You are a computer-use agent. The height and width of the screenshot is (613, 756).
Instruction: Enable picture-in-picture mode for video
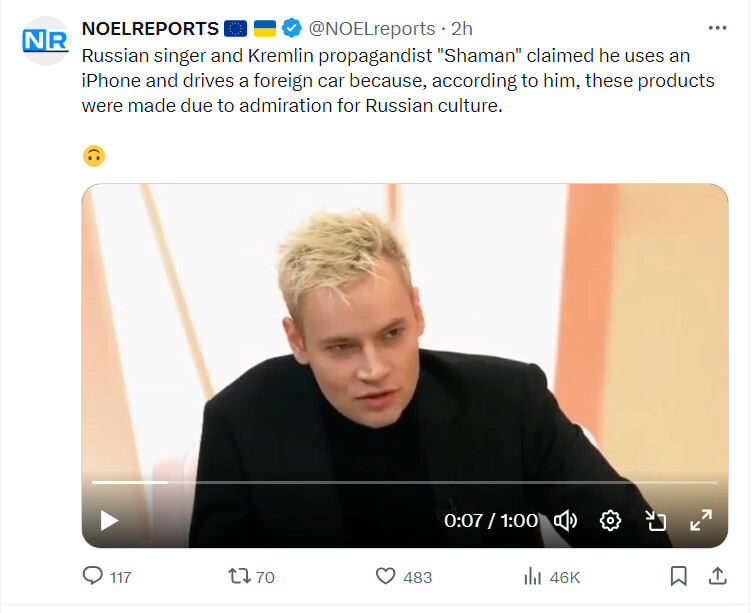(x=655, y=520)
